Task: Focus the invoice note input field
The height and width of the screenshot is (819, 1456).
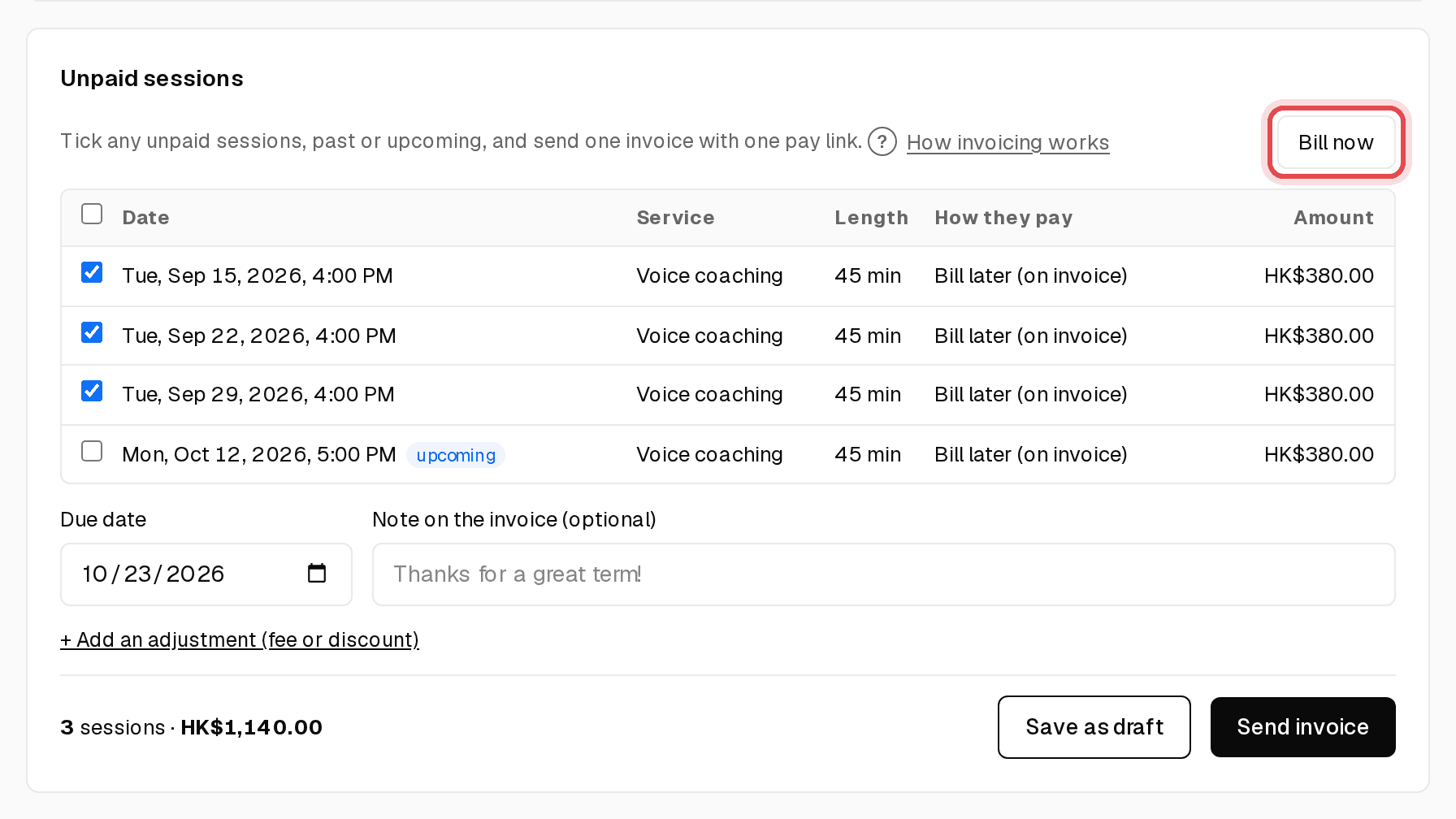Action: (883, 574)
